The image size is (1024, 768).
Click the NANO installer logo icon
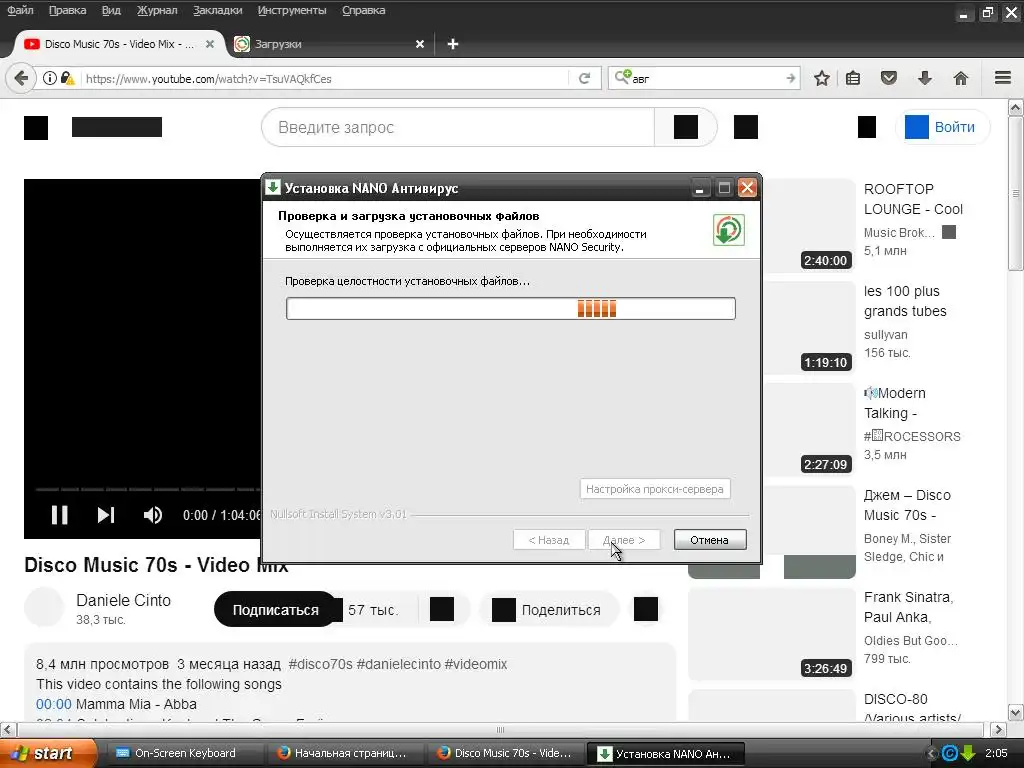click(x=729, y=230)
